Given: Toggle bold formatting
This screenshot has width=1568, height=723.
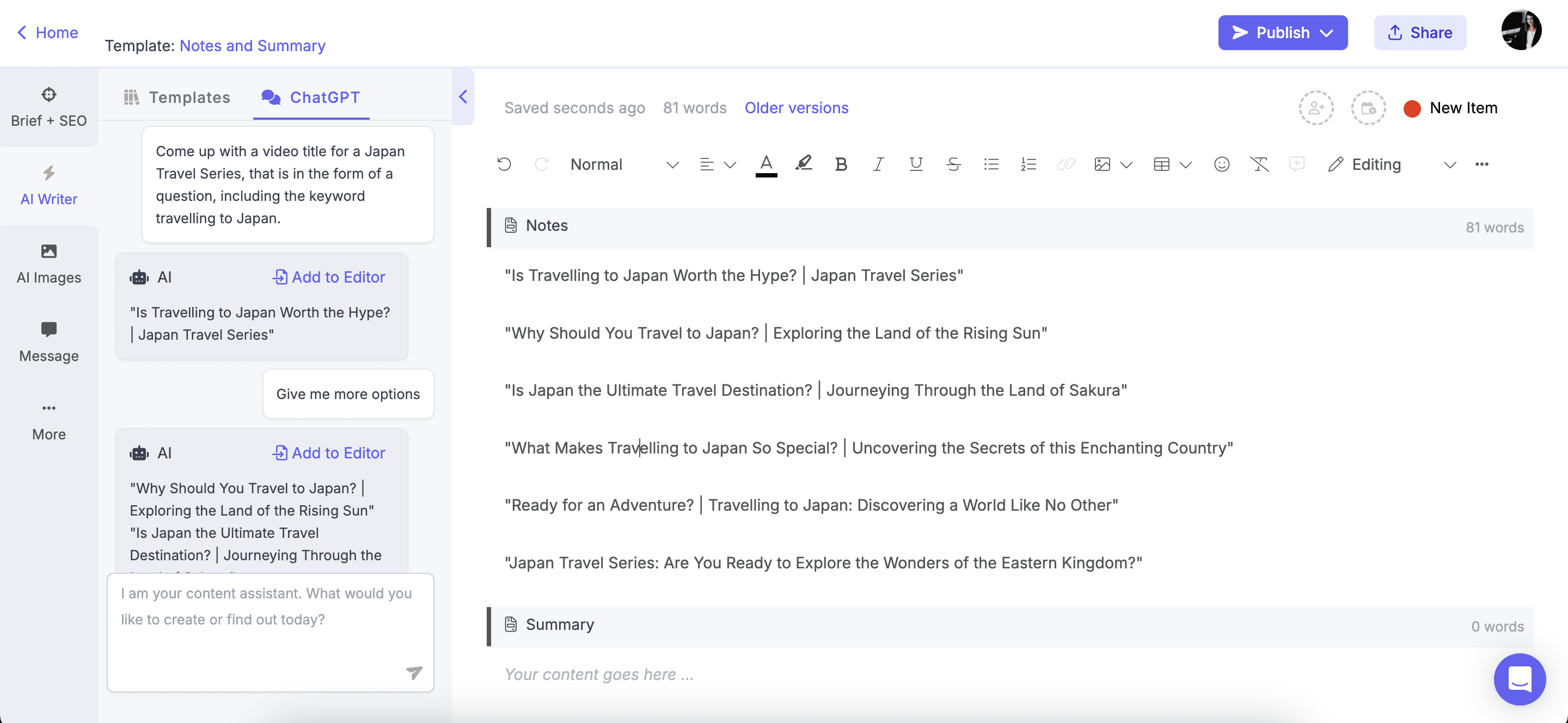Looking at the screenshot, I should coord(841,164).
